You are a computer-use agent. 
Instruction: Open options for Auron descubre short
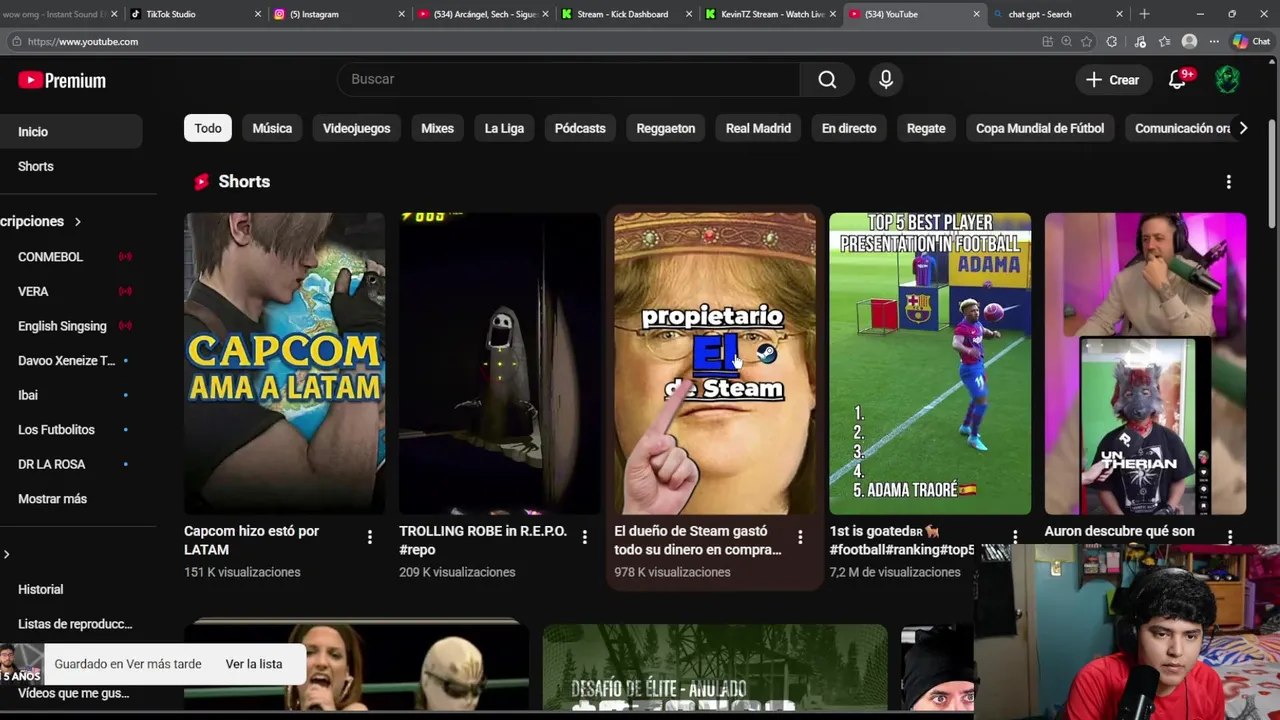pos(1230,537)
